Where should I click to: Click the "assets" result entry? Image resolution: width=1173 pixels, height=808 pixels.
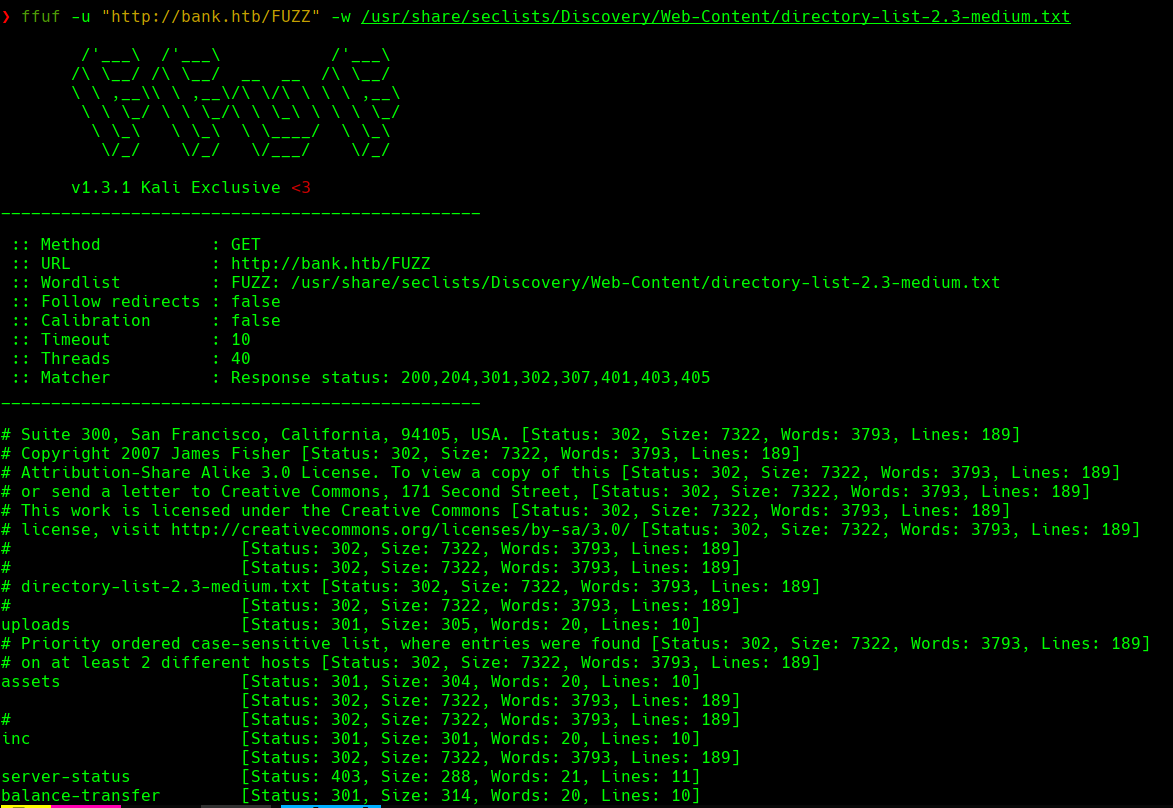click(x=31, y=682)
